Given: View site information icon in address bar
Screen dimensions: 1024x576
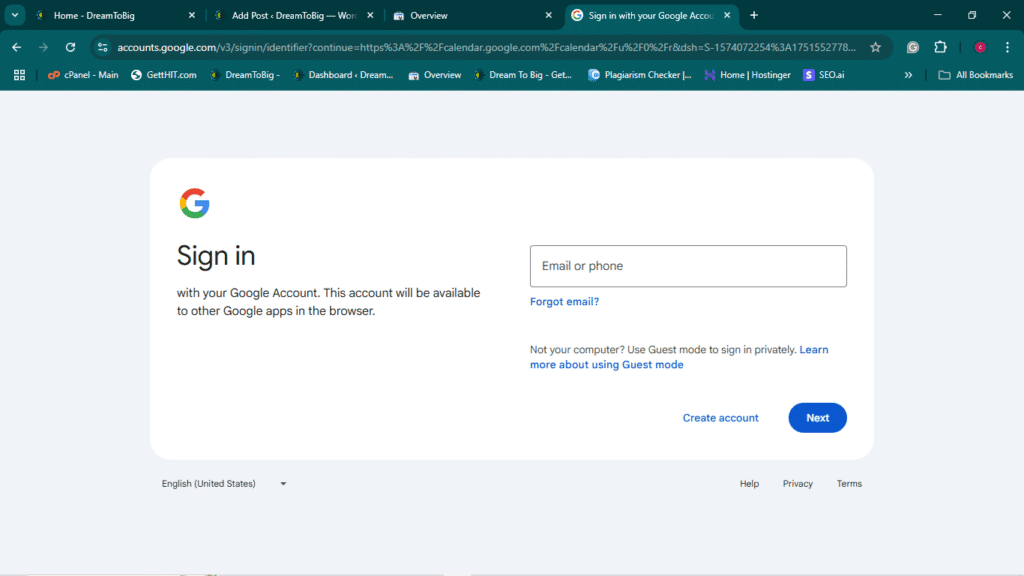Looking at the screenshot, I should pyautogui.click(x=102, y=47).
